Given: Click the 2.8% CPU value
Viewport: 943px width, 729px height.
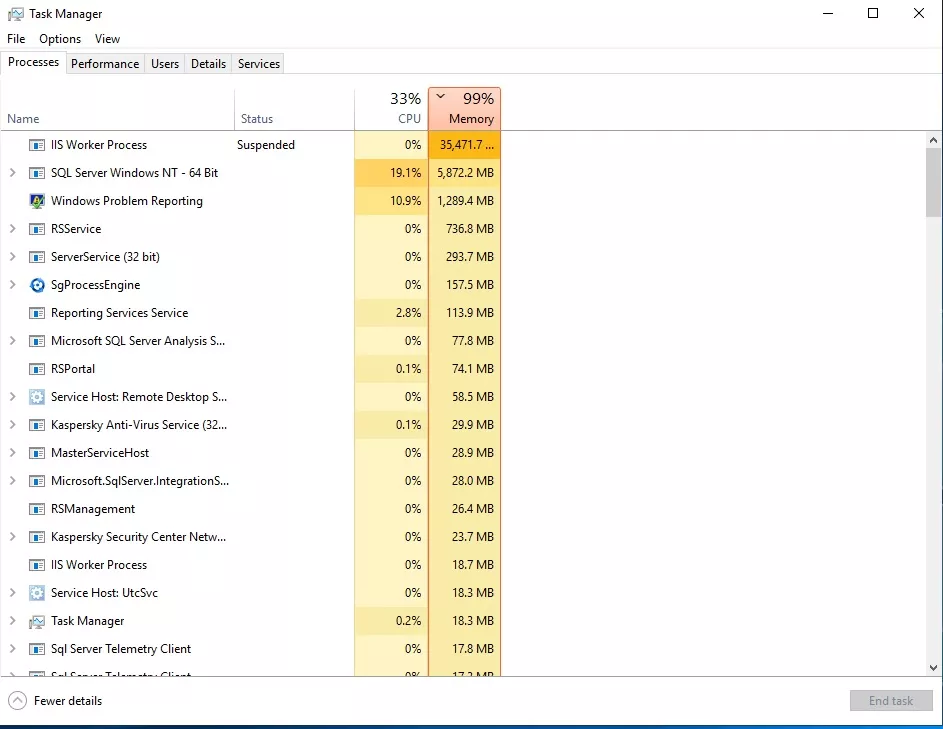Looking at the screenshot, I should coord(408,313).
